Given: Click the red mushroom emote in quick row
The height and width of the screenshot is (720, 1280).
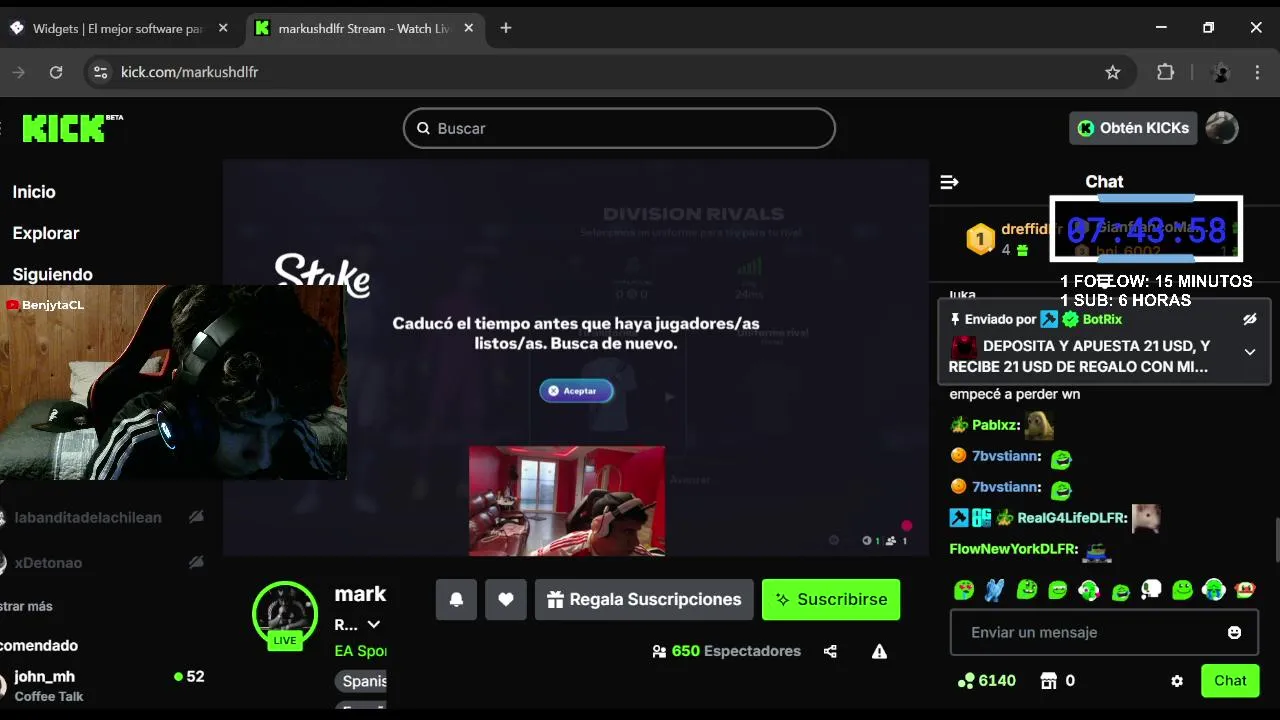Looking at the screenshot, I should pyautogui.click(x=1245, y=590).
